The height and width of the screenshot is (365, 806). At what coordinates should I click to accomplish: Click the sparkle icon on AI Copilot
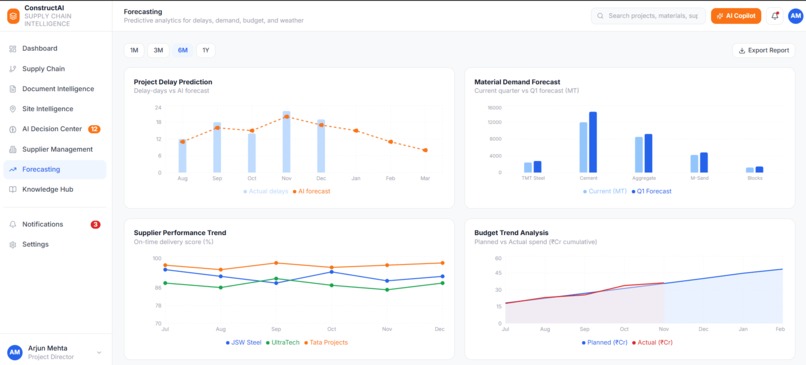tap(720, 16)
